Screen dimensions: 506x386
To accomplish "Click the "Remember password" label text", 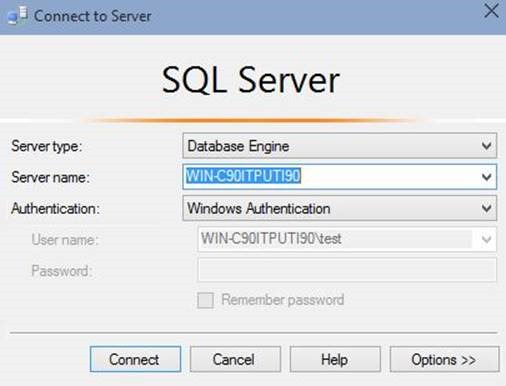I will click(x=283, y=300).
